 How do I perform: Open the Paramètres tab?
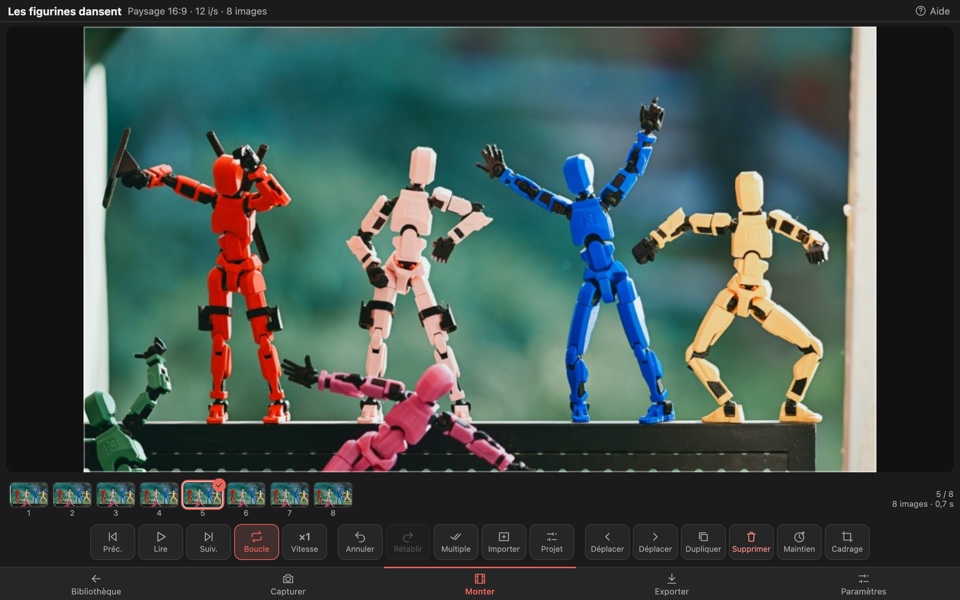[864, 584]
